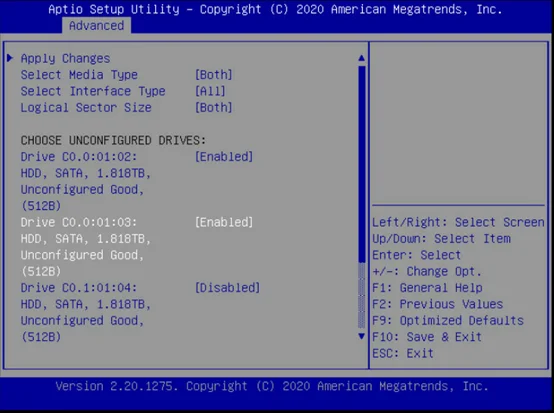This screenshot has width=554, height=413.
Task: Click the ESC: Exit hint
Action: (x=403, y=353)
